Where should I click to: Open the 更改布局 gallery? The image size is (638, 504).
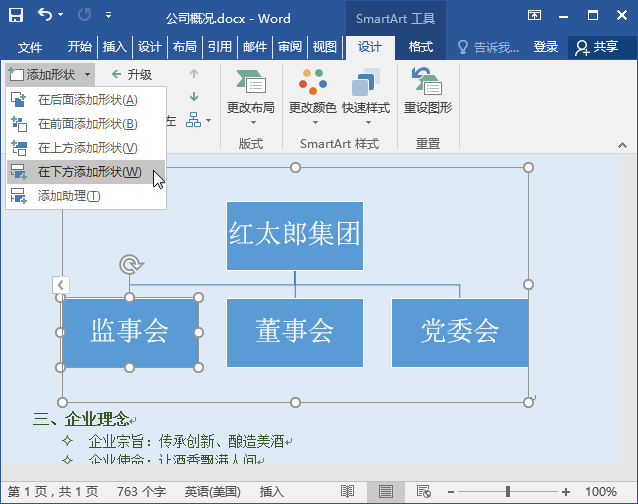click(251, 98)
